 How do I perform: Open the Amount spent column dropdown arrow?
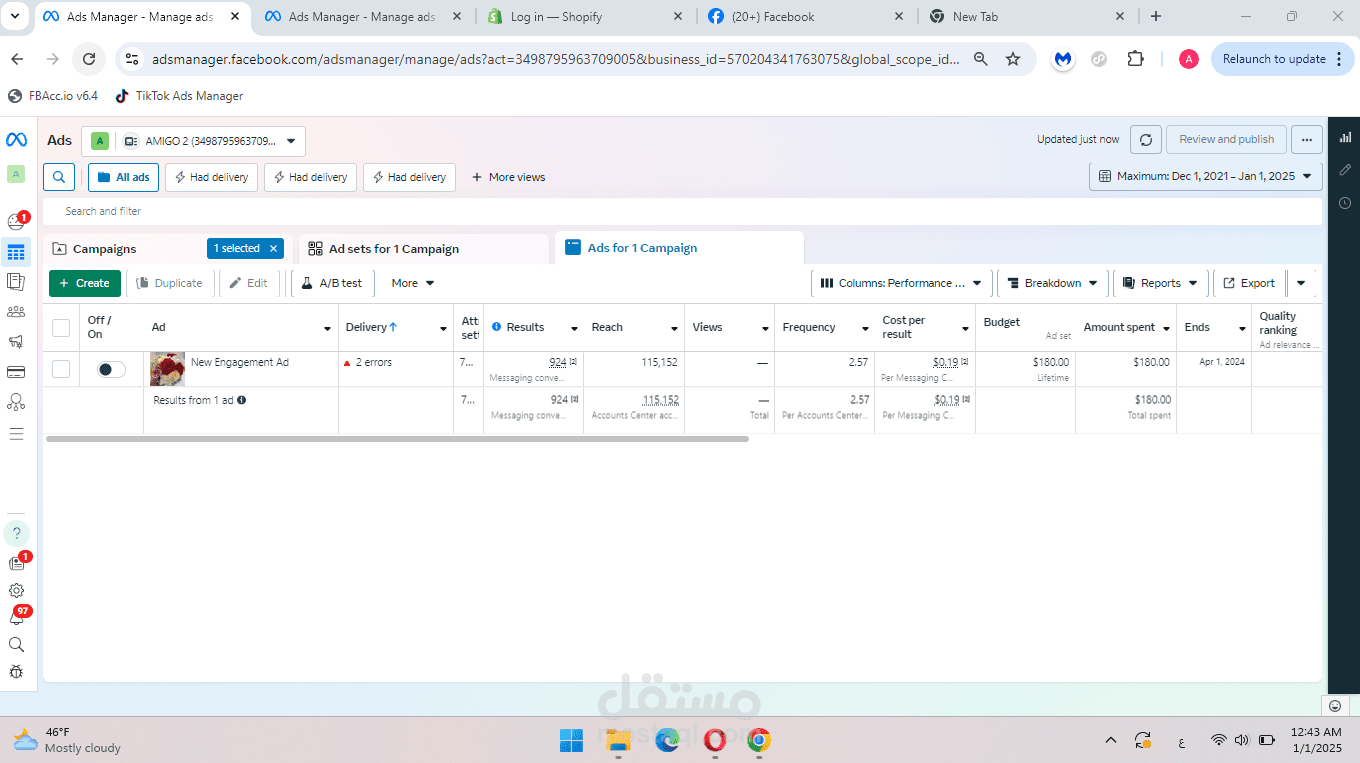tap(1165, 328)
